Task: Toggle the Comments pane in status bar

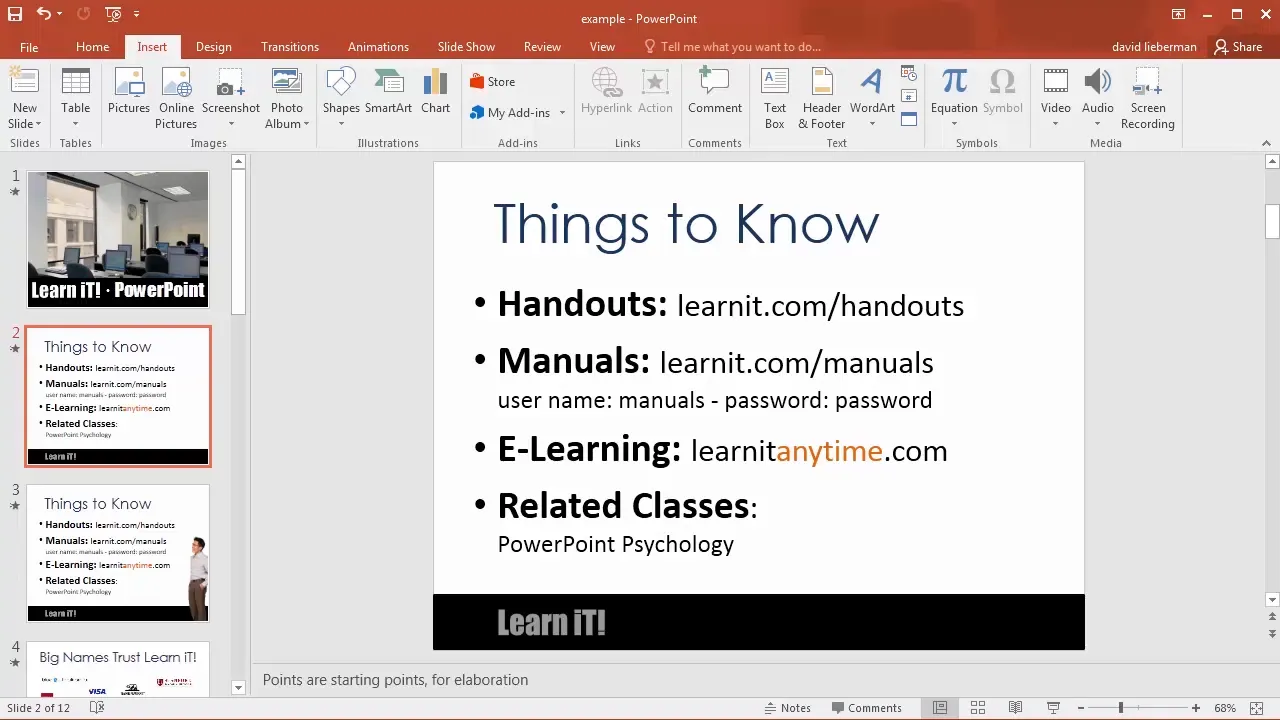Action: tap(865, 708)
